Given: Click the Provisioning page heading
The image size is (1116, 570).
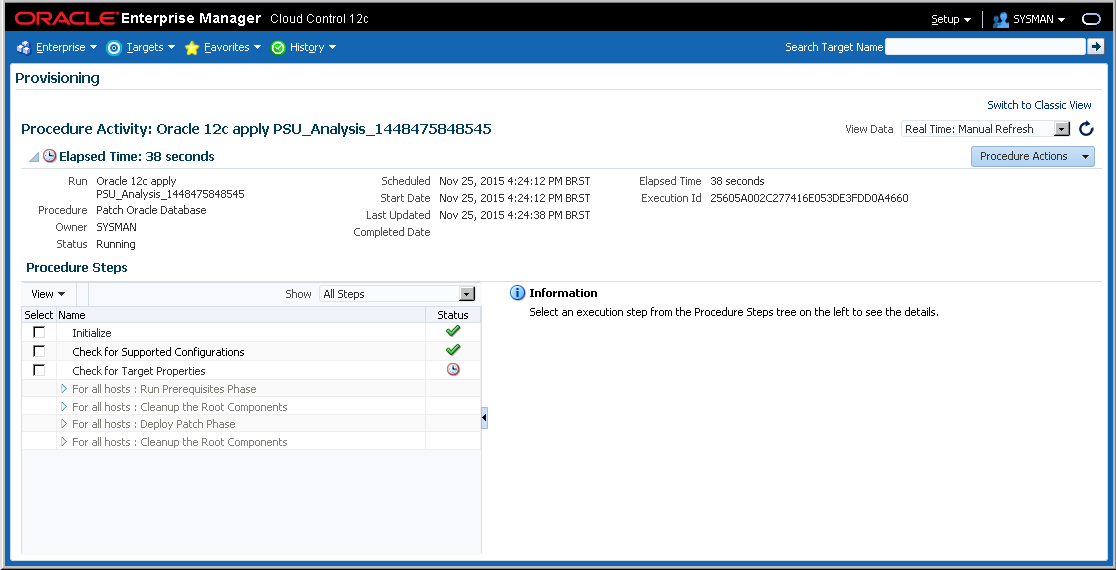Looking at the screenshot, I should pos(58,78).
